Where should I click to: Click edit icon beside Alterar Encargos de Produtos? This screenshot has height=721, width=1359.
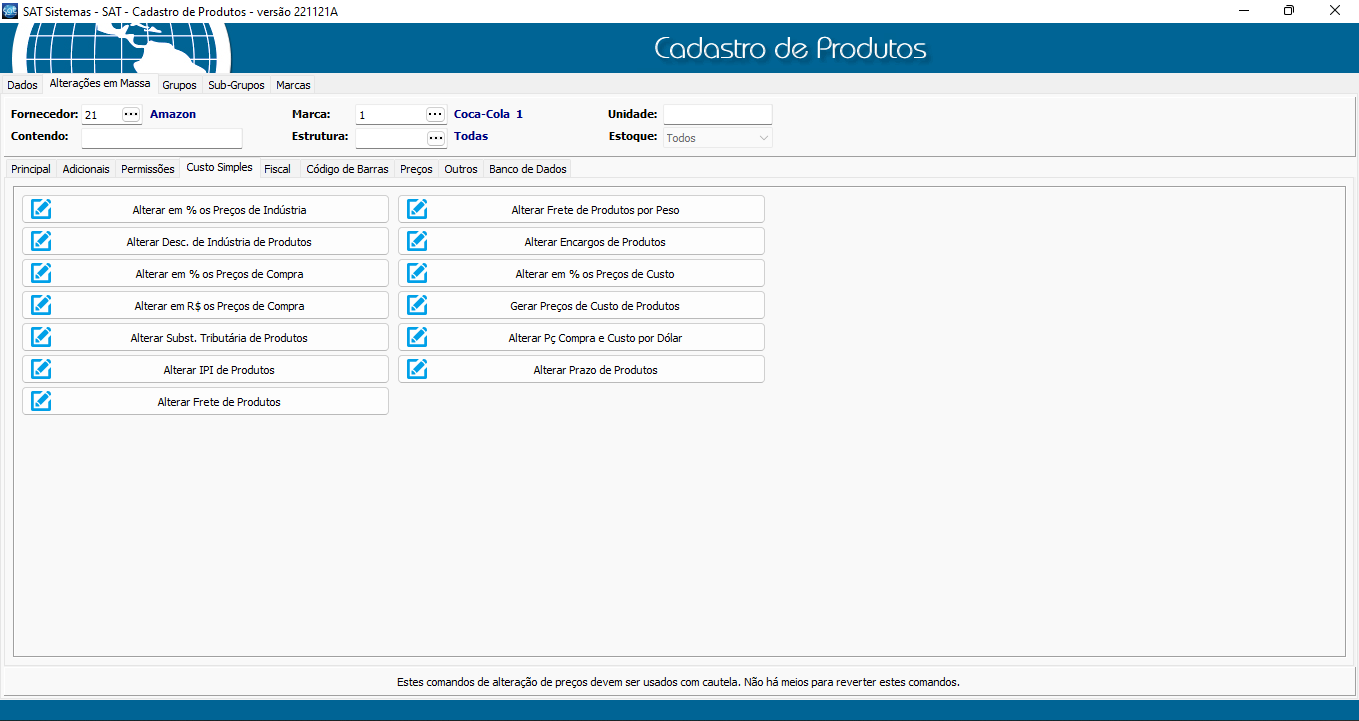pyautogui.click(x=417, y=241)
